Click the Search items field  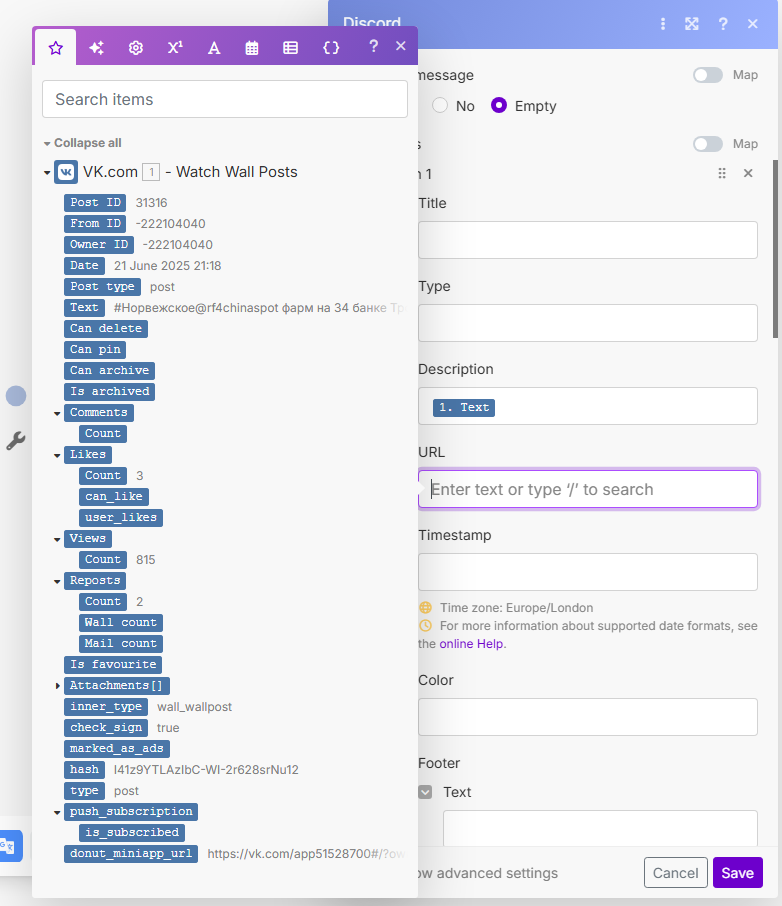pyautogui.click(x=225, y=99)
